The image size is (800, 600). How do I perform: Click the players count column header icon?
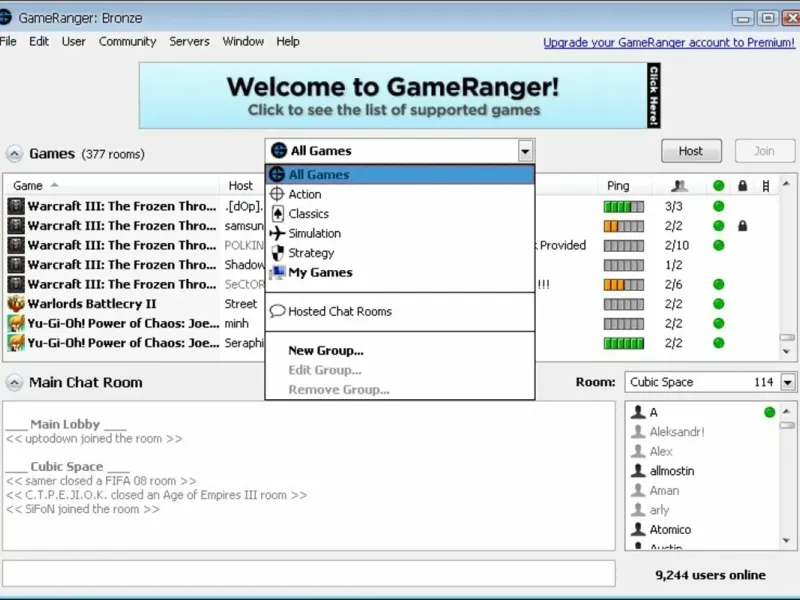[x=679, y=186]
